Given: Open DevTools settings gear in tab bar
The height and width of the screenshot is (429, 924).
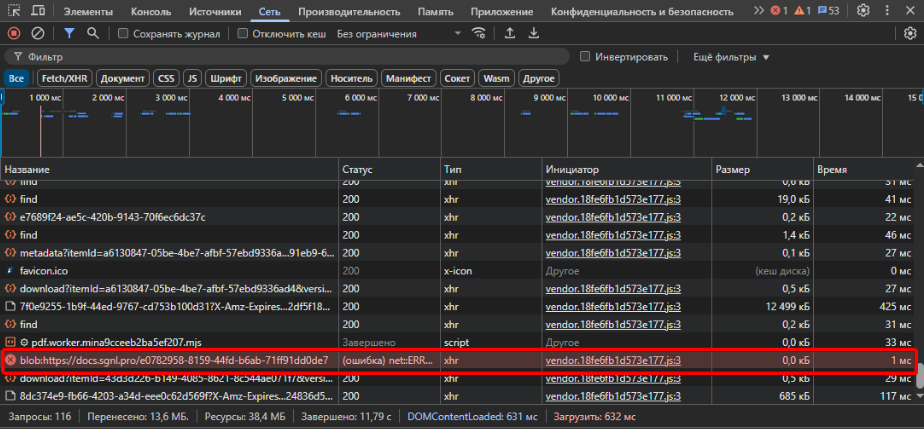Looking at the screenshot, I should click(x=863, y=11).
